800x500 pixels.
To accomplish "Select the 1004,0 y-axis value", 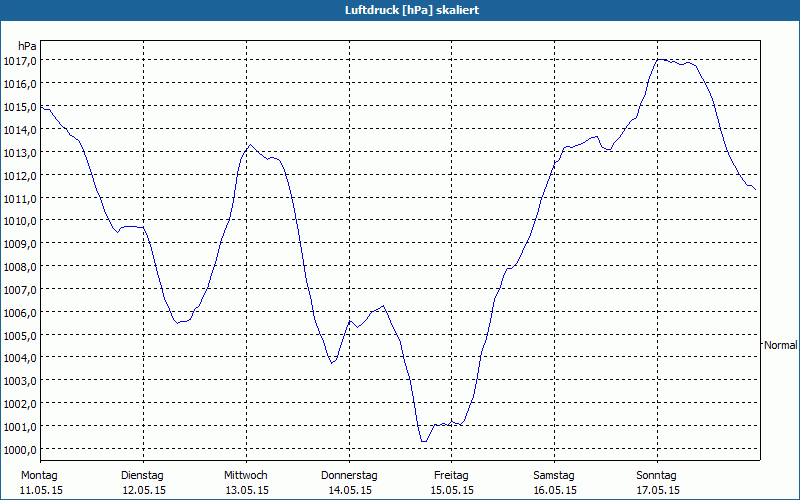I will (20, 358).
